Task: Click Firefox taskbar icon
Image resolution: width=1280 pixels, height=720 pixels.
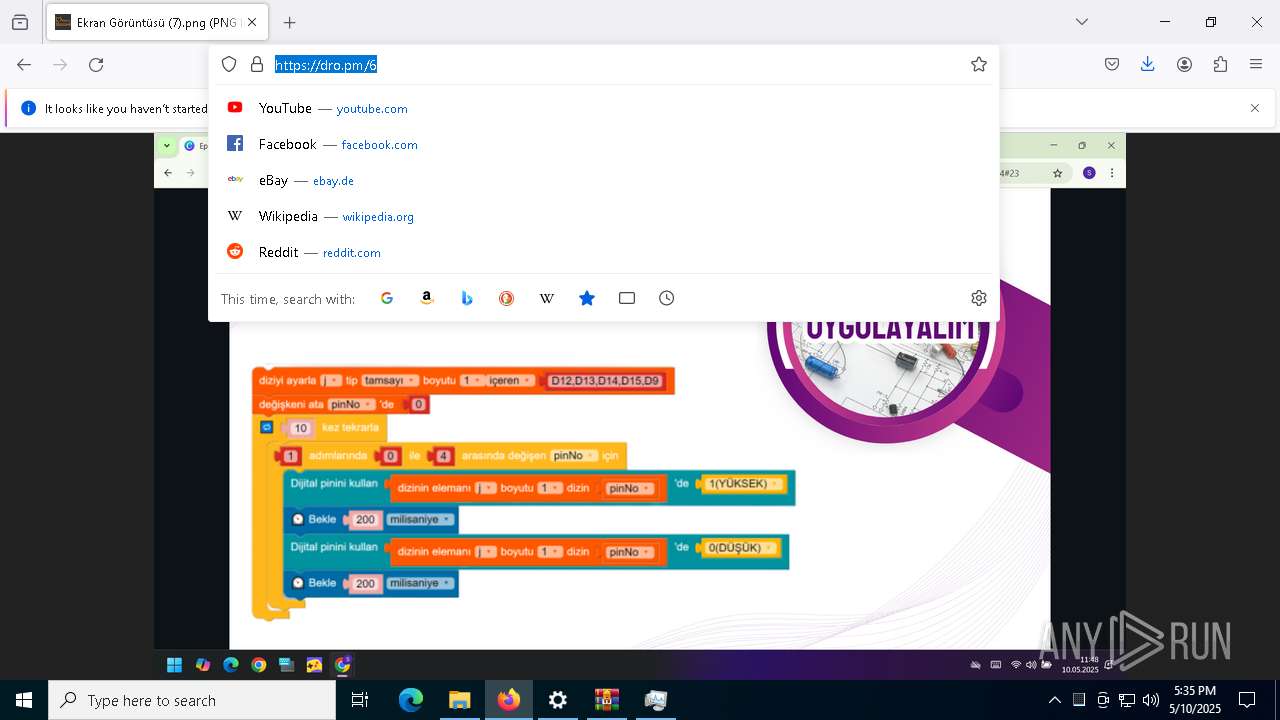Action: (x=508, y=700)
